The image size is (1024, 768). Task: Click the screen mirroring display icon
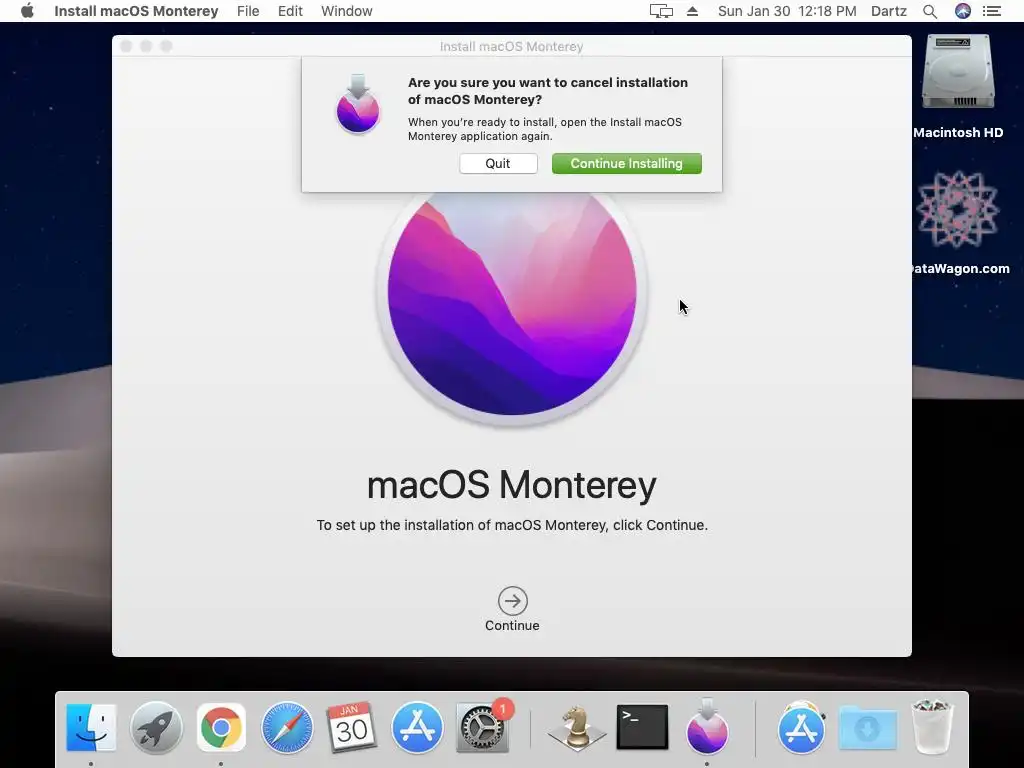[x=661, y=11]
